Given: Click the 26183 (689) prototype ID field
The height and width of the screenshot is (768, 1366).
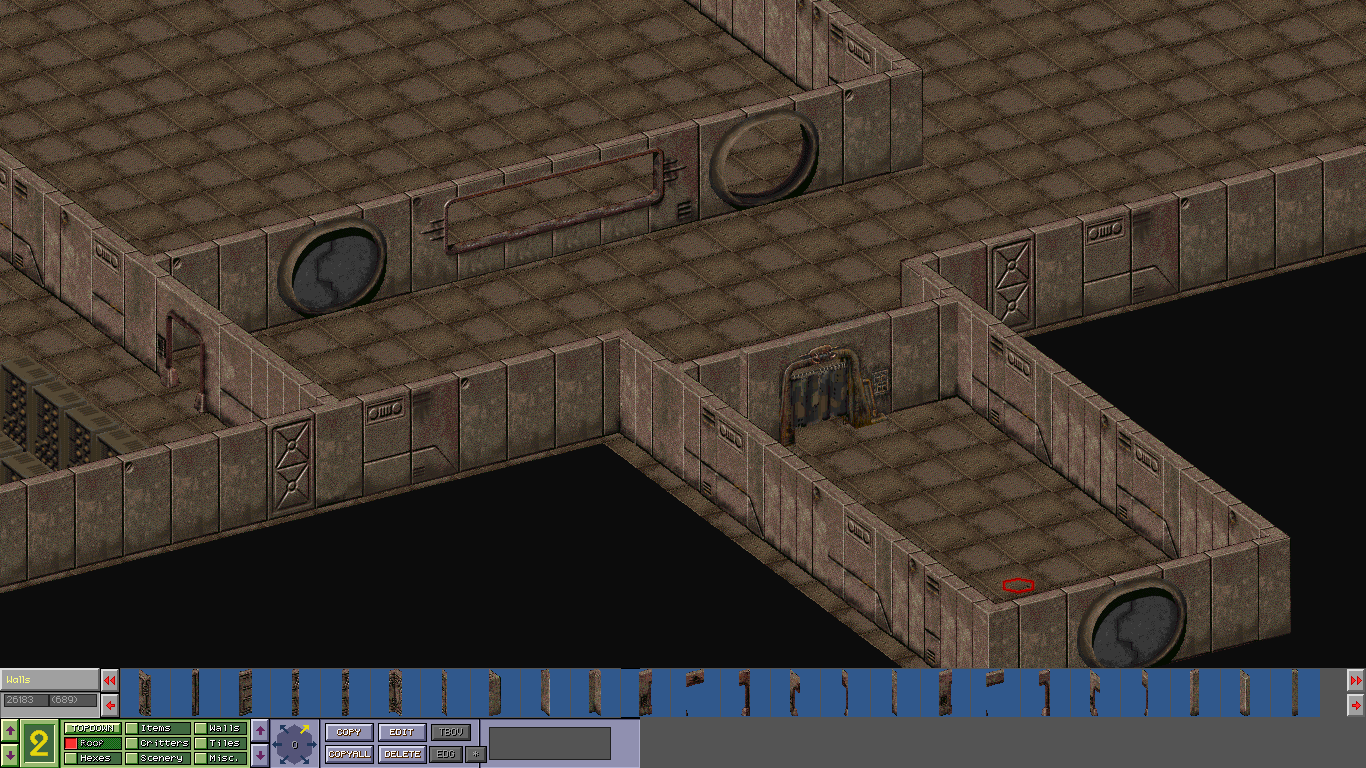Looking at the screenshot, I should 49,700.
